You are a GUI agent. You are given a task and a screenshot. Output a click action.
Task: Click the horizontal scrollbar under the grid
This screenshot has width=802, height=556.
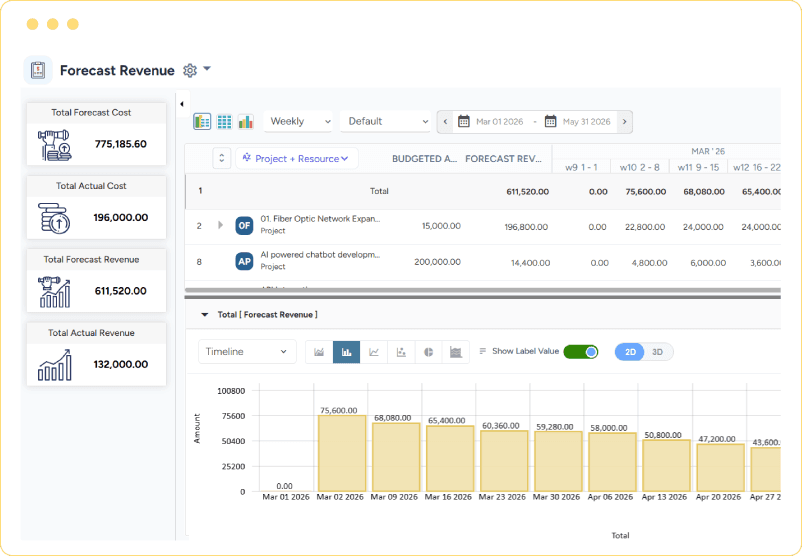pyautogui.click(x=482, y=290)
